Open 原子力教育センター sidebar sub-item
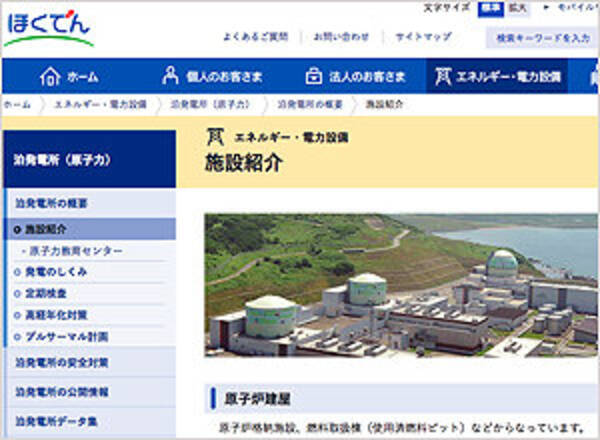 tap(76, 251)
